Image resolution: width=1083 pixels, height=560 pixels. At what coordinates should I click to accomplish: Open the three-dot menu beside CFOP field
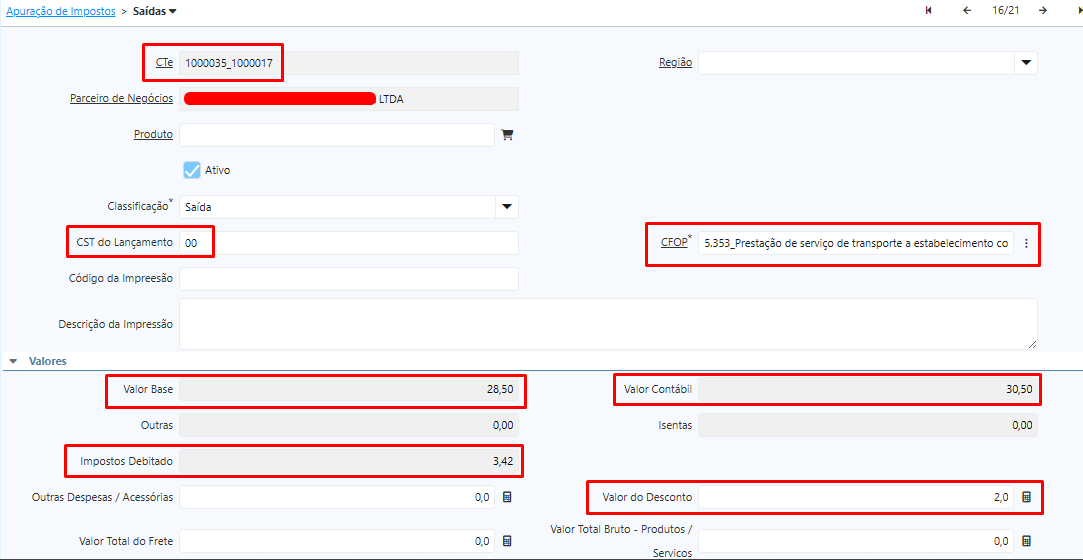[x=1026, y=243]
